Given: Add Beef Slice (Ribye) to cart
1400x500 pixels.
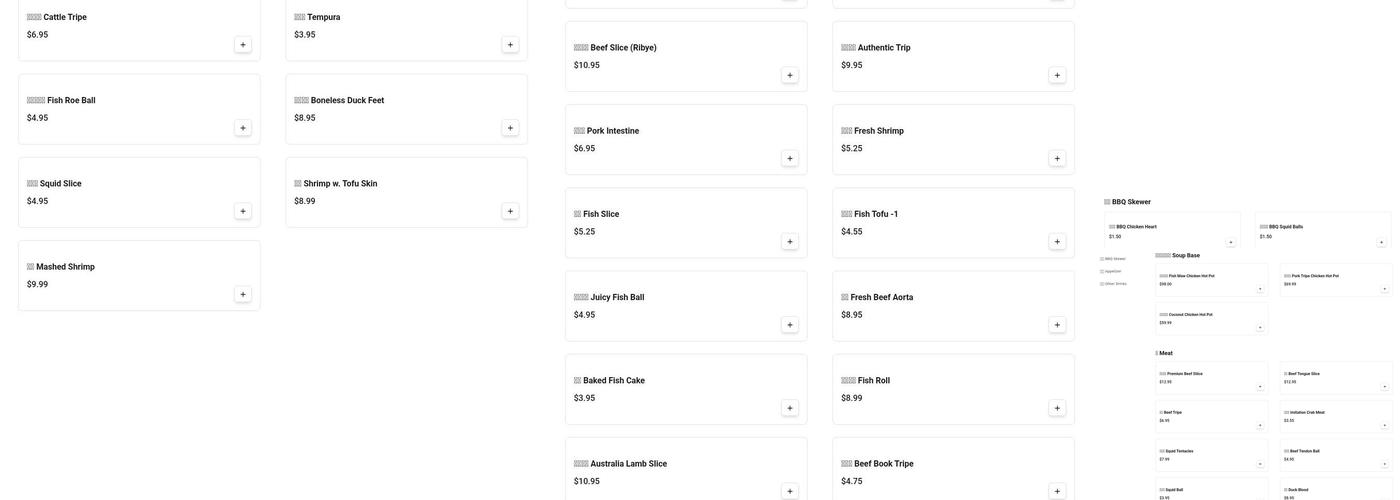Looking at the screenshot, I should (x=790, y=75).
